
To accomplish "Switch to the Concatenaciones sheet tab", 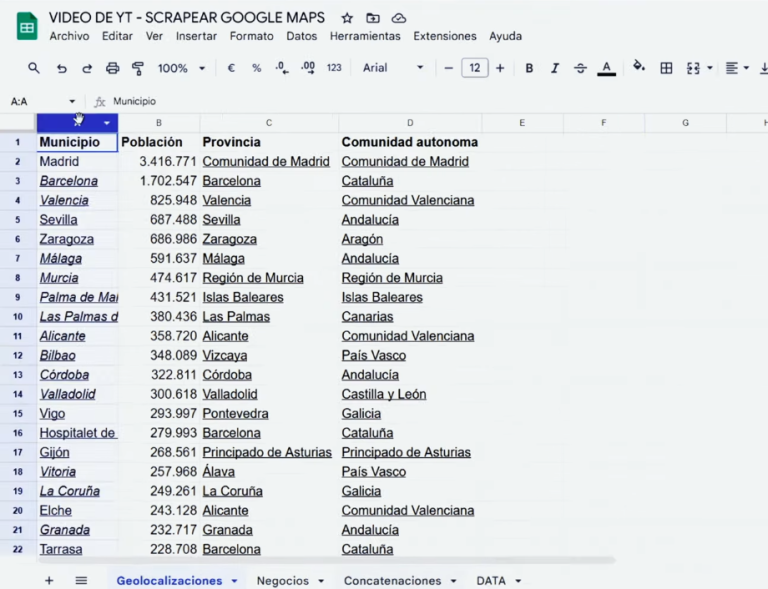I will click(x=392, y=580).
